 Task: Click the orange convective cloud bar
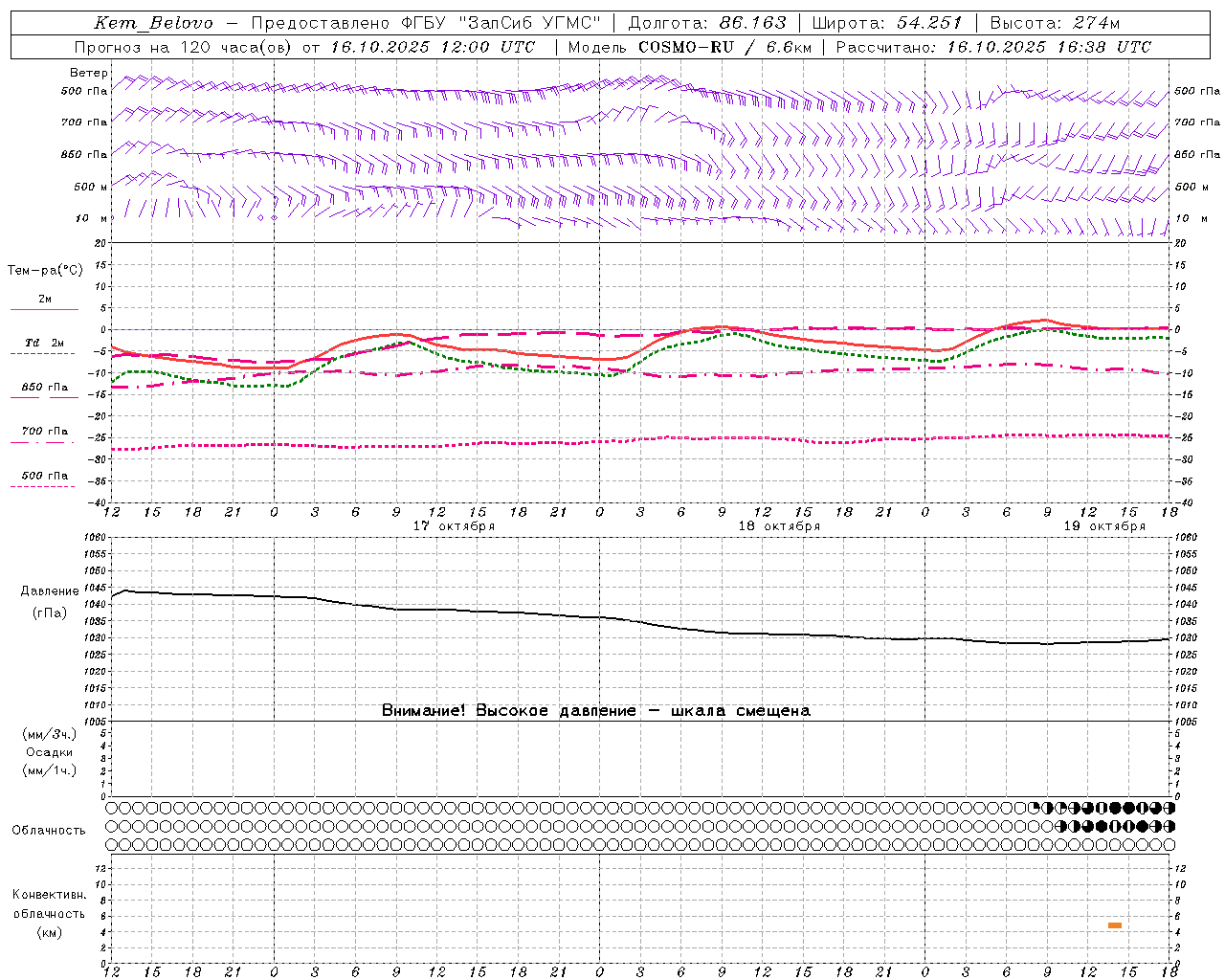click(1114, 925)
